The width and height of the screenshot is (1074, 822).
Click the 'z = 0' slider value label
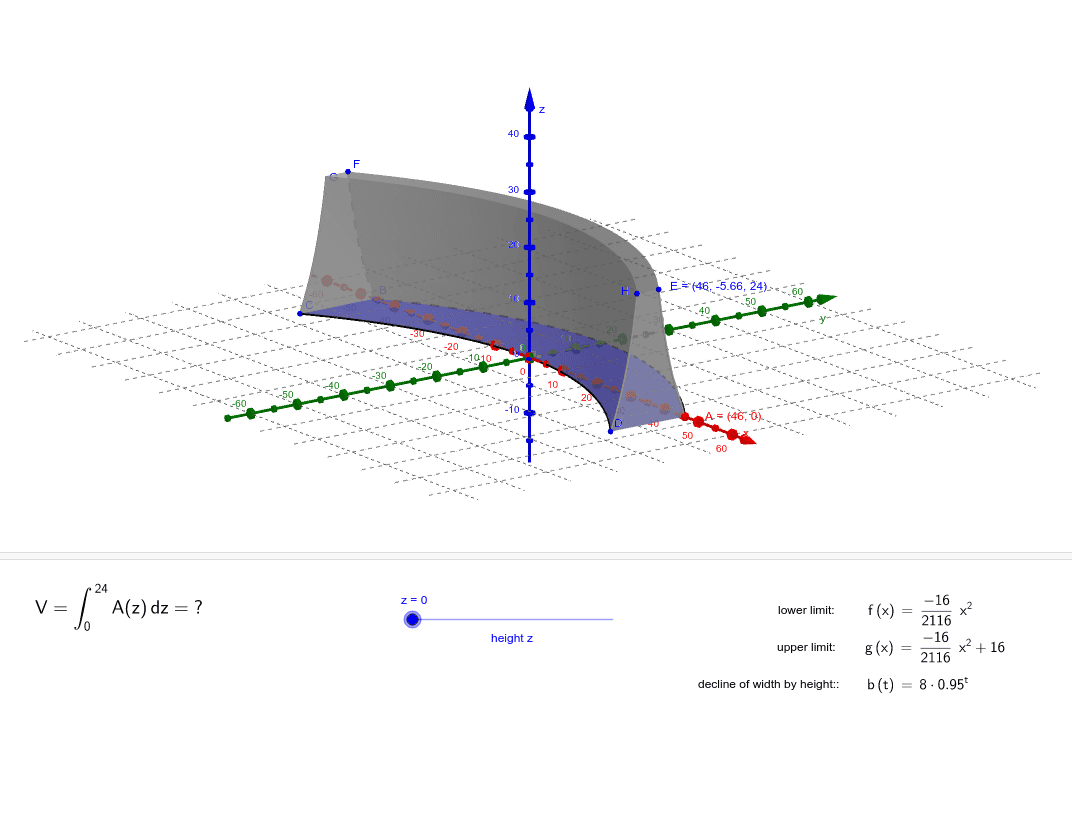[x=414, y=600]
